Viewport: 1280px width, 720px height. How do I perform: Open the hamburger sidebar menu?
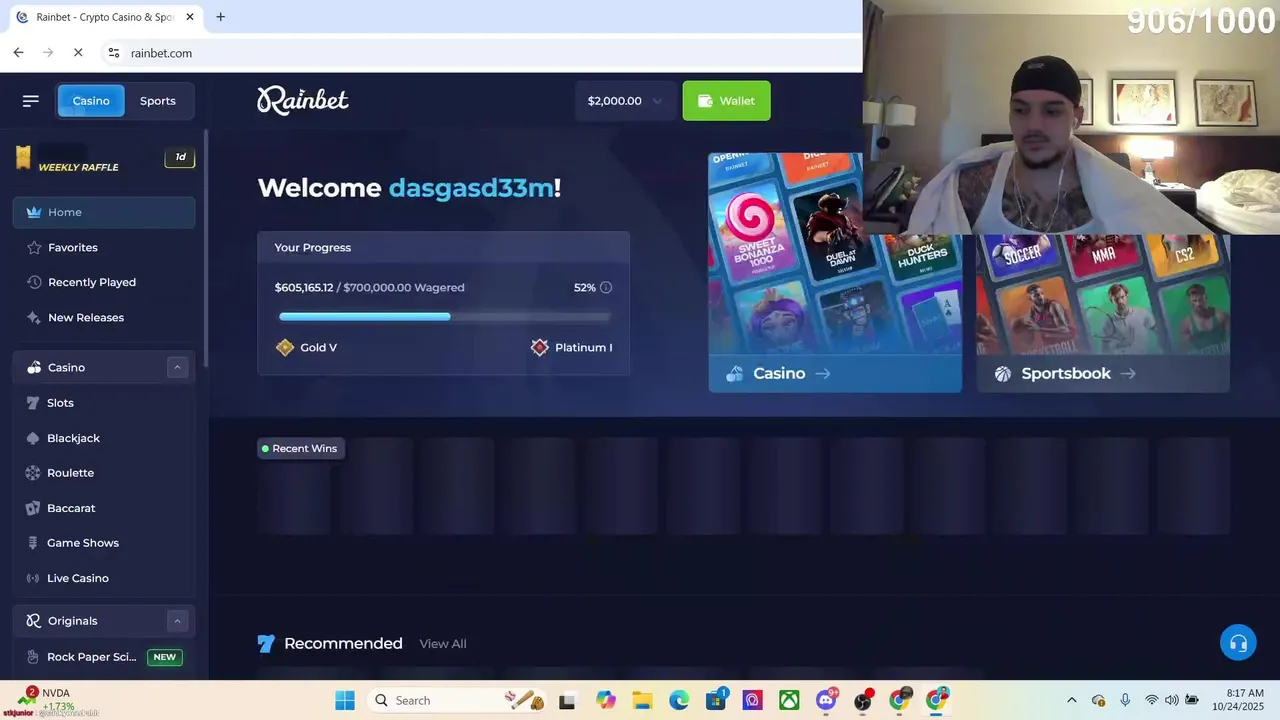coord(30,100)
